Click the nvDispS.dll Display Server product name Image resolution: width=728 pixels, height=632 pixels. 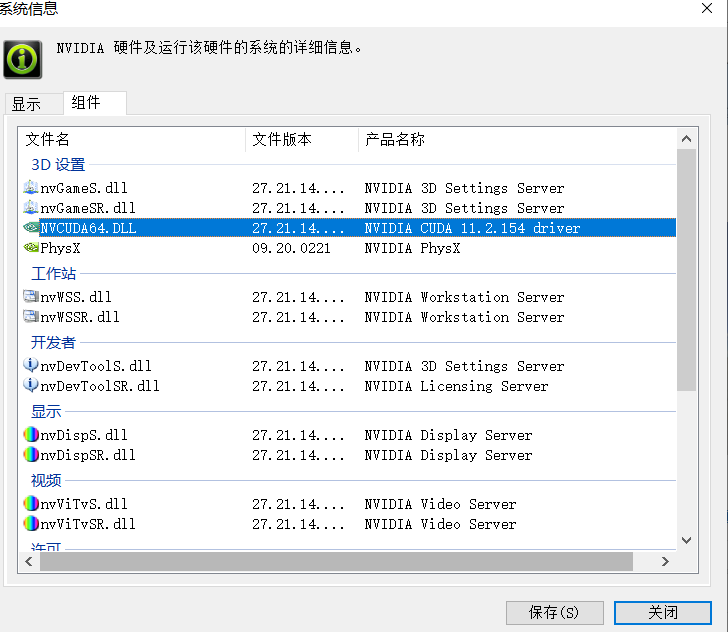tap(448, 435)
